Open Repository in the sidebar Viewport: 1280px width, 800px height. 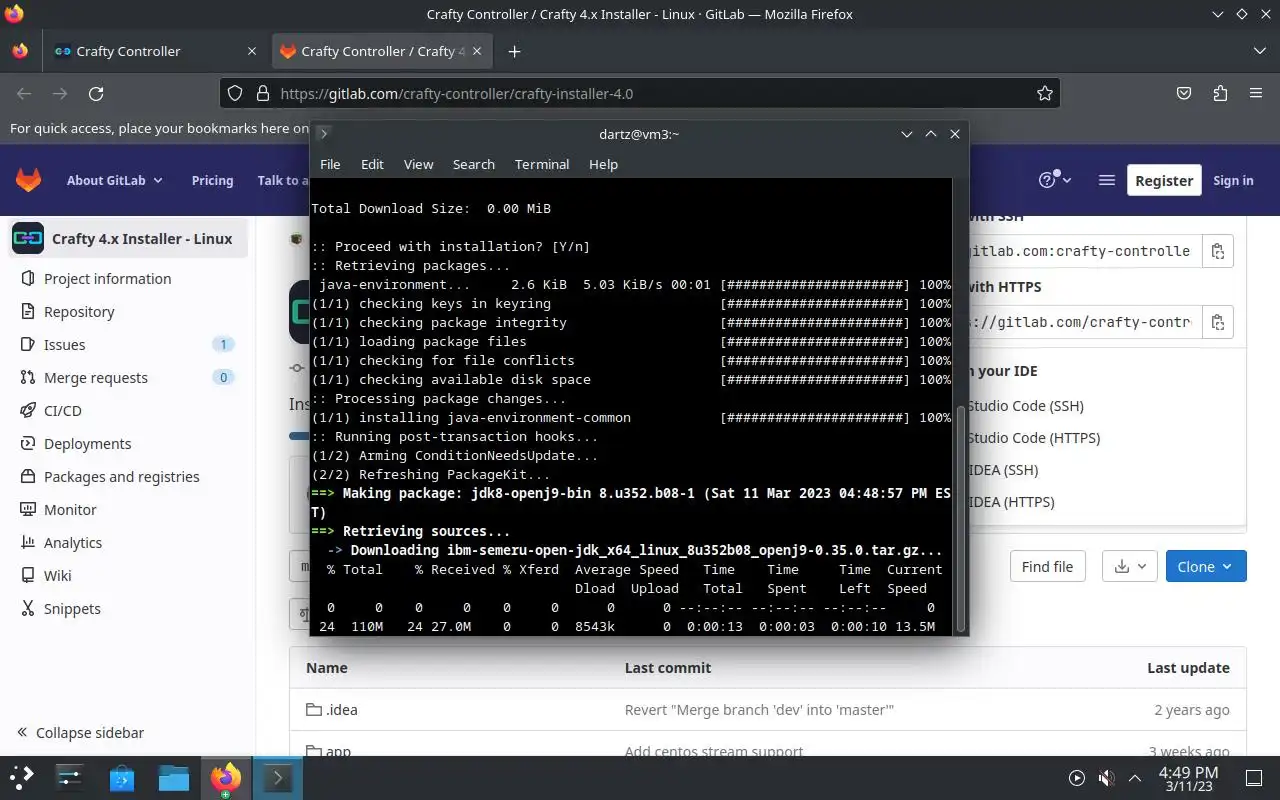click(128, 311)
